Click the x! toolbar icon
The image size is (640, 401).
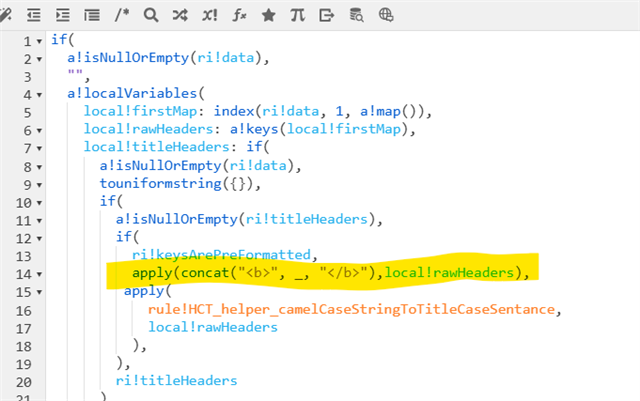[x=210, y=15]
